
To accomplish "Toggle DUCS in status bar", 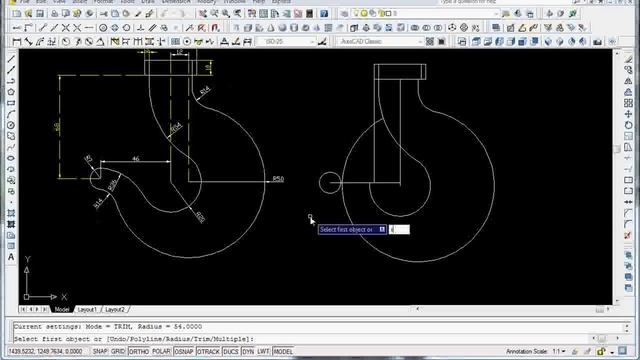I will point(231,351).
